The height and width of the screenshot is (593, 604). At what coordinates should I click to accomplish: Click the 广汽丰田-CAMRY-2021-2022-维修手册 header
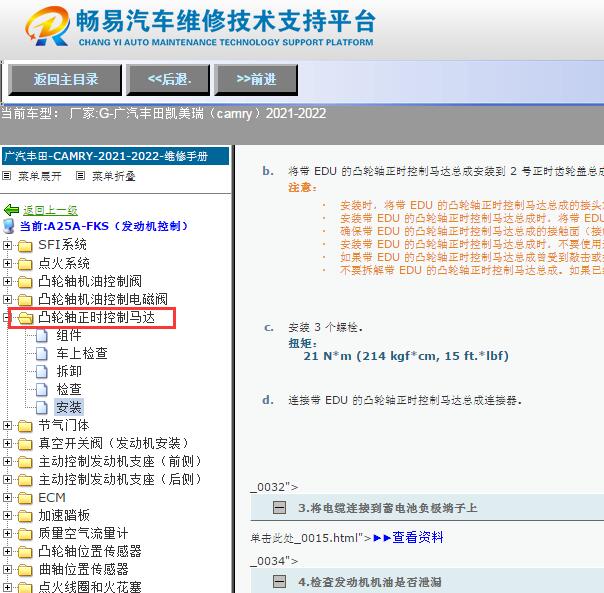pos(116,156)
